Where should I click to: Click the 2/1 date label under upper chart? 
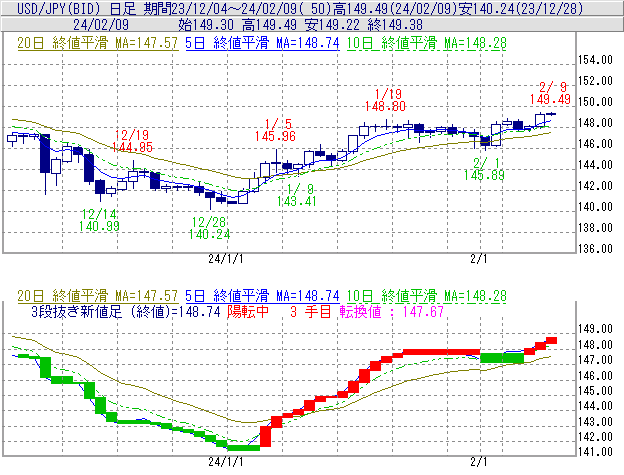coord(478,259)
